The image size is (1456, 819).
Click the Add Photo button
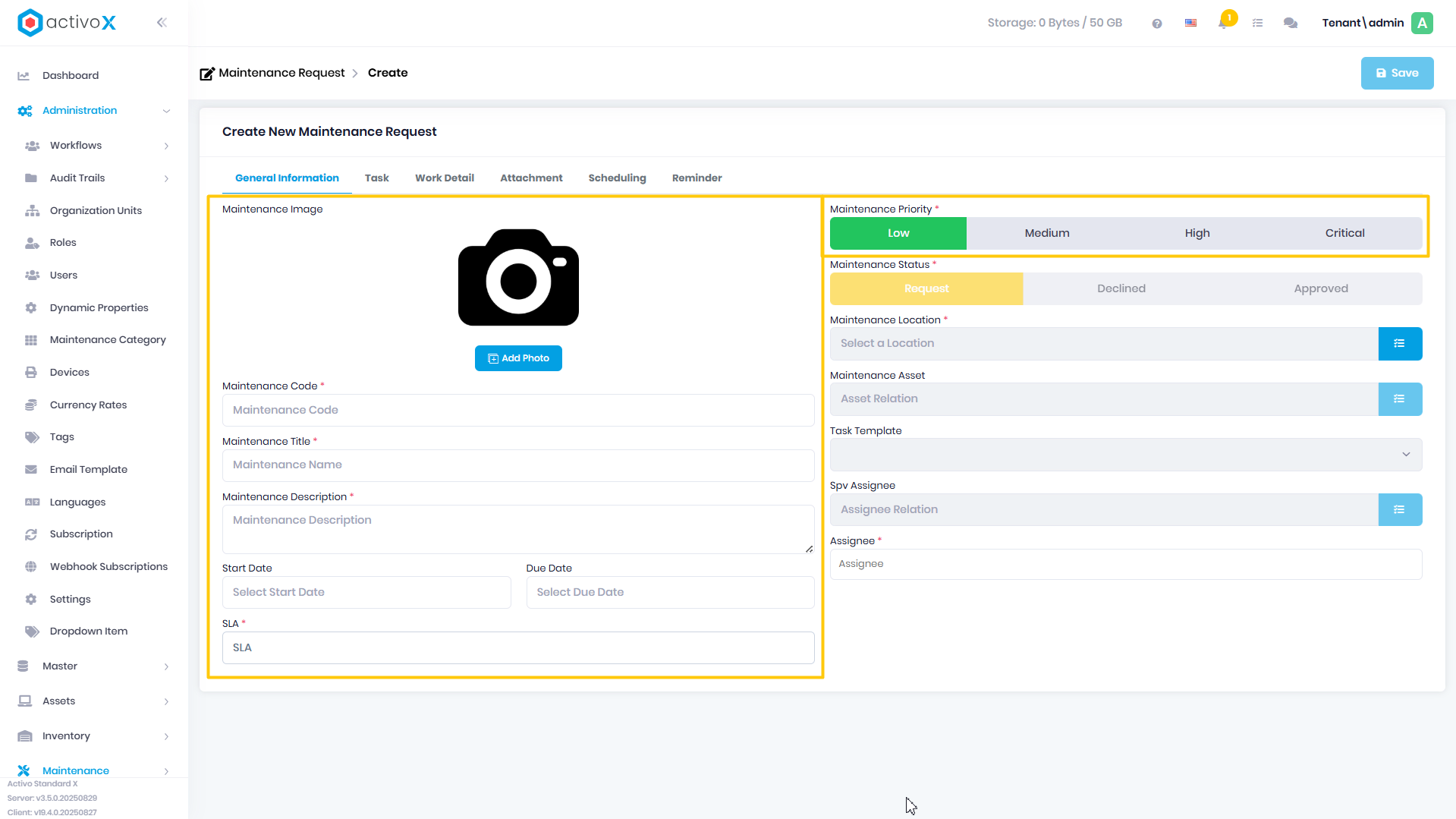(518, 358)
